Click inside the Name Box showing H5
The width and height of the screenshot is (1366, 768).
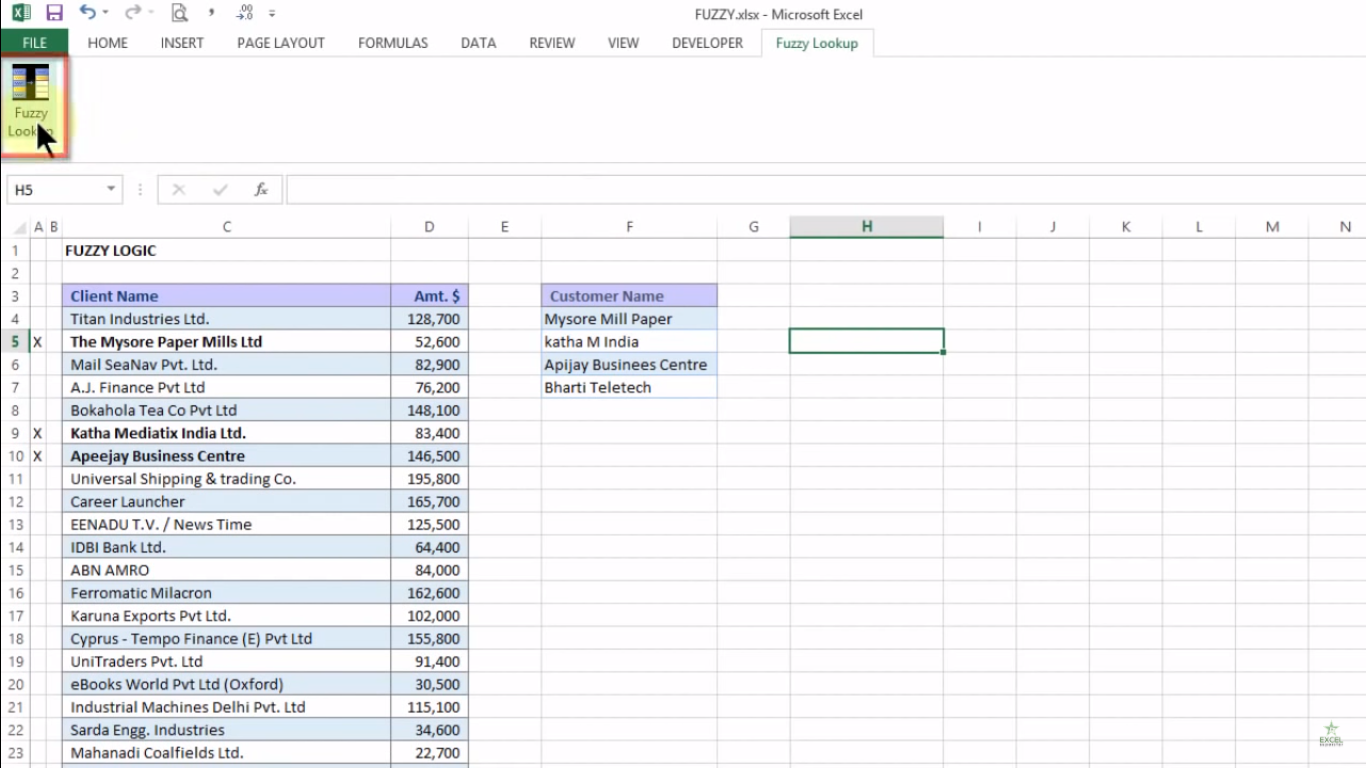click(55, 190)
